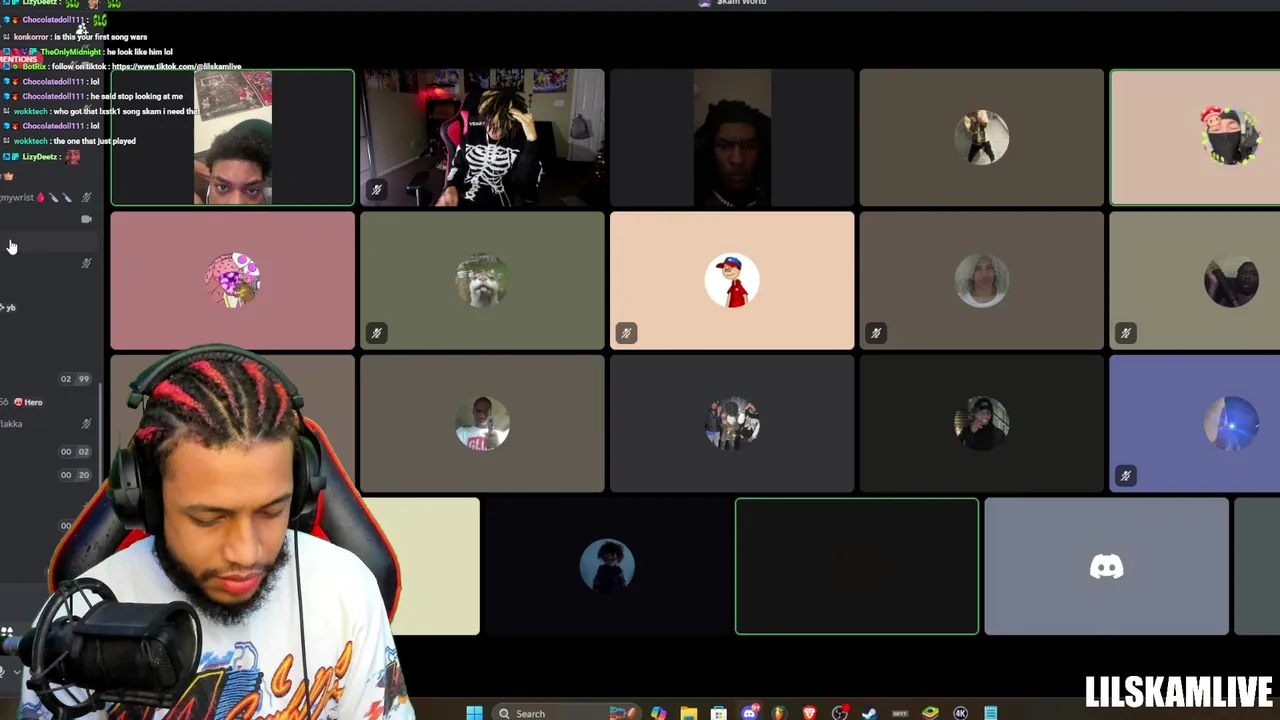This screenshot has width=1280, height=720.
Task: Select the masked red-hat avatar tile
Action: click(x=1195, y=137)
